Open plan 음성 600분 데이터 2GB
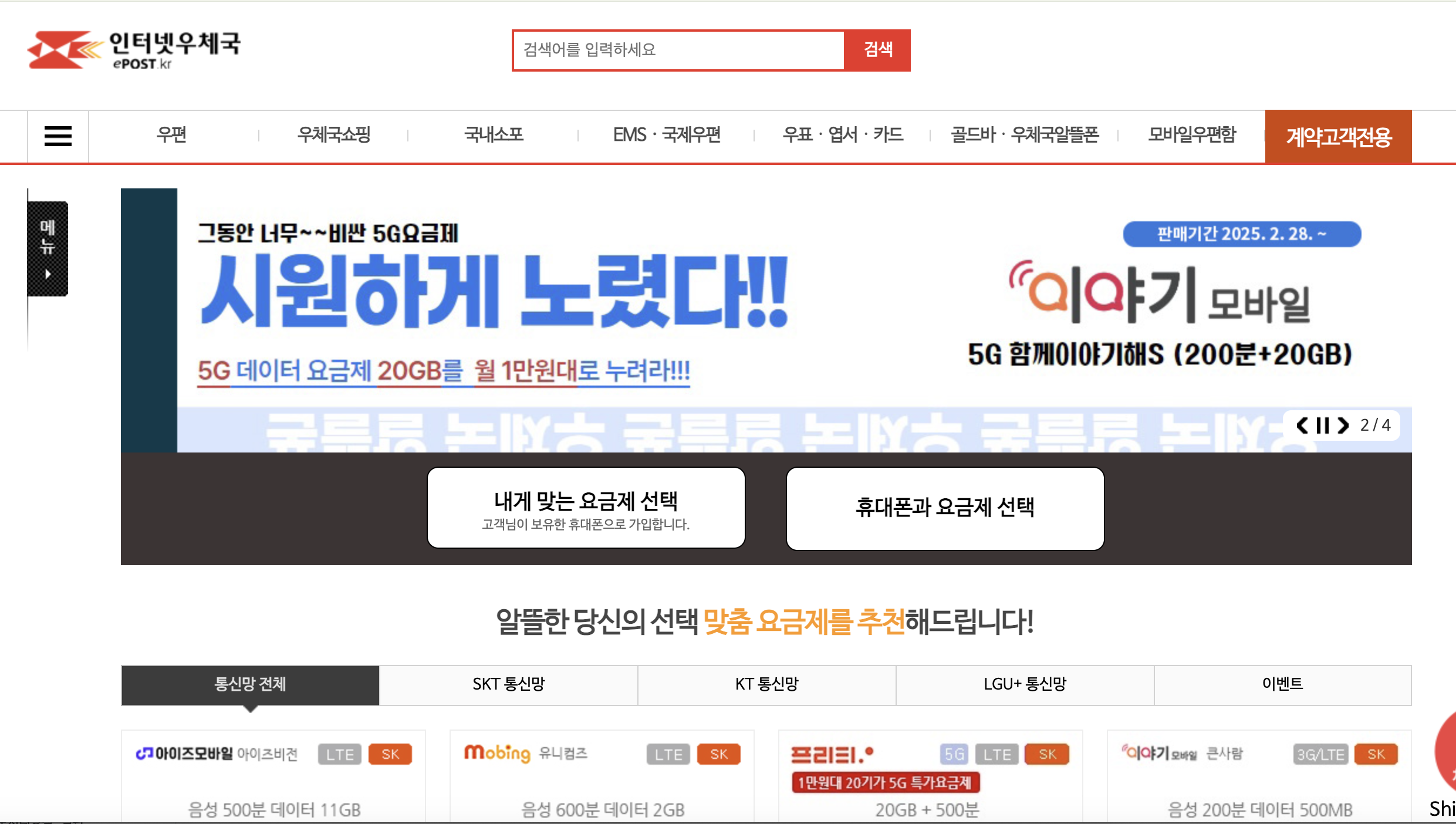1456x824 pixels. (603, 811)
